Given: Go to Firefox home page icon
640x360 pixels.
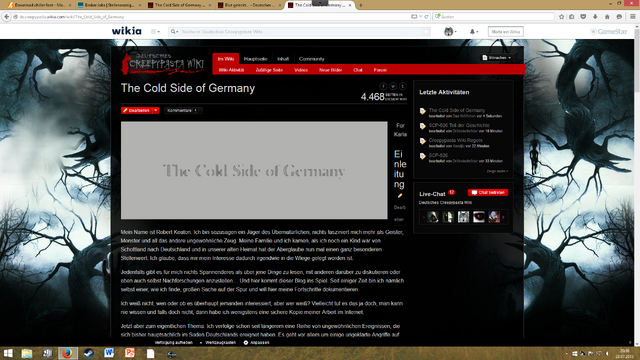Looking at the screenshot, I should pos(607,17).
